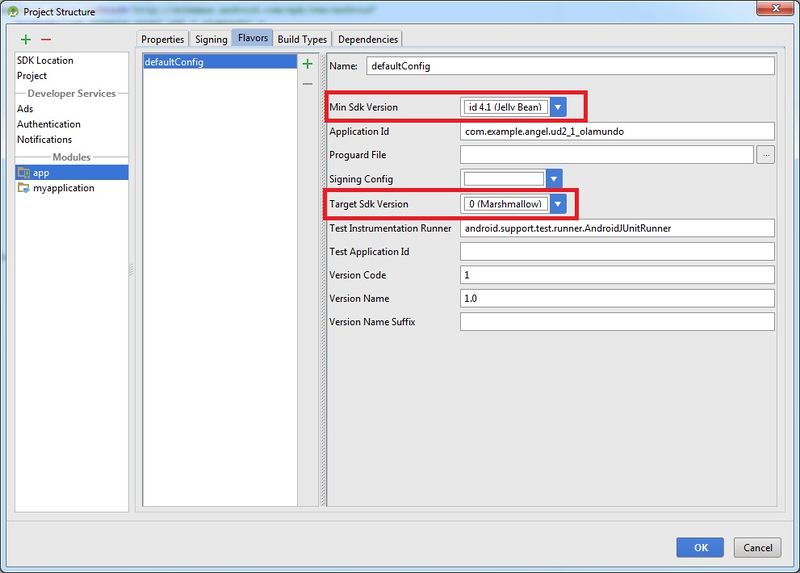Select the myapplication module
This screenshot has height=573, width=800.
point(71,188)
